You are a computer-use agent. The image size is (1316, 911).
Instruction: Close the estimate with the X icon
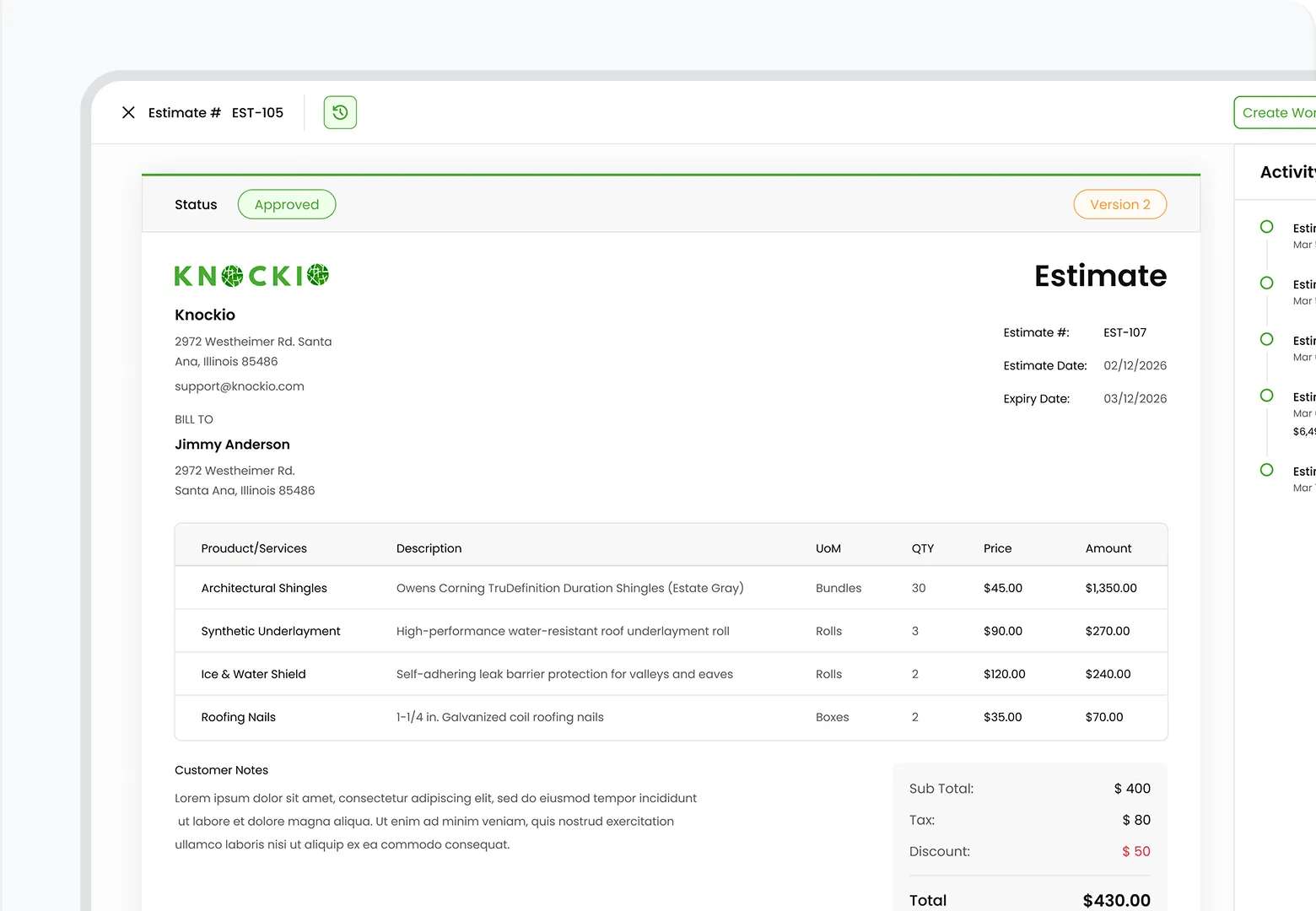click(x=128, y=112)
